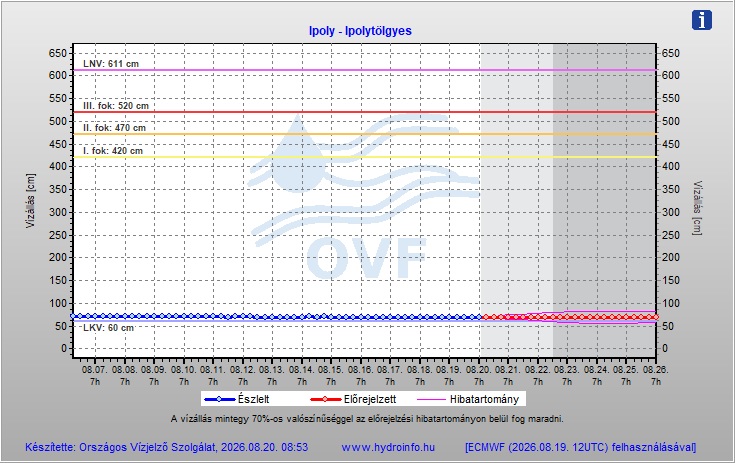Click the Készítette: Országos Vízjelző Szolgálat credit
This screenshot has height=463, width=735.
166,448
